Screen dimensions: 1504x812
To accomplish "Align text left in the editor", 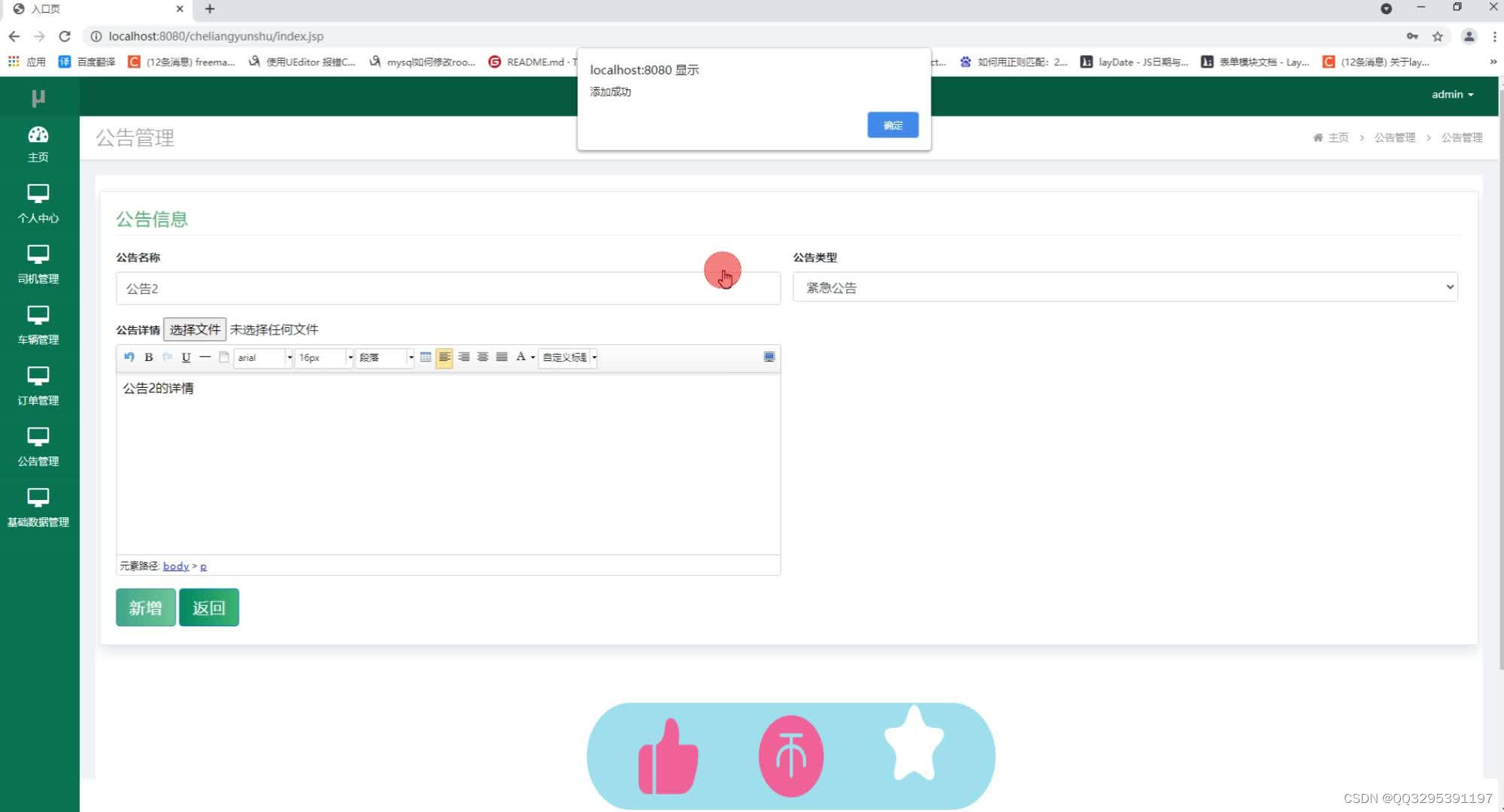I will pos(444,357).
